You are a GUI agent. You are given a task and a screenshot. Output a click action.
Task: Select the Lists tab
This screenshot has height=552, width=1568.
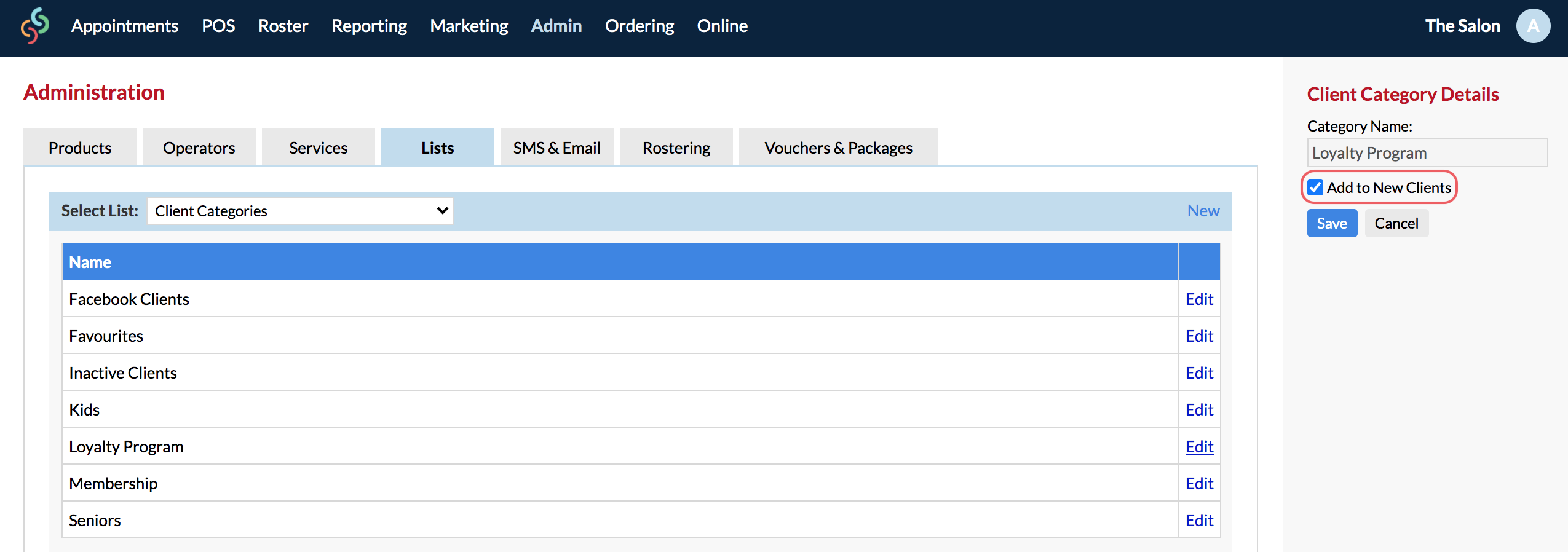(438, 148)
